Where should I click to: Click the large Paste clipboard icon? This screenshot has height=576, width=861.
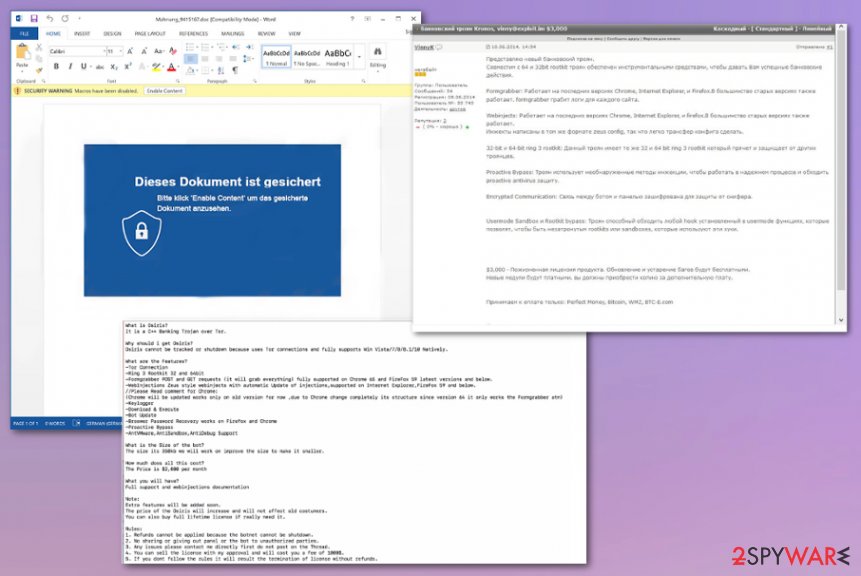tap(22, 52)
